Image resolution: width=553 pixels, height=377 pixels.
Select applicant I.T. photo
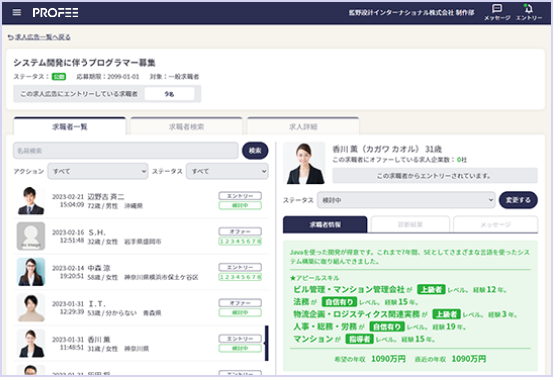coord(31,308)
